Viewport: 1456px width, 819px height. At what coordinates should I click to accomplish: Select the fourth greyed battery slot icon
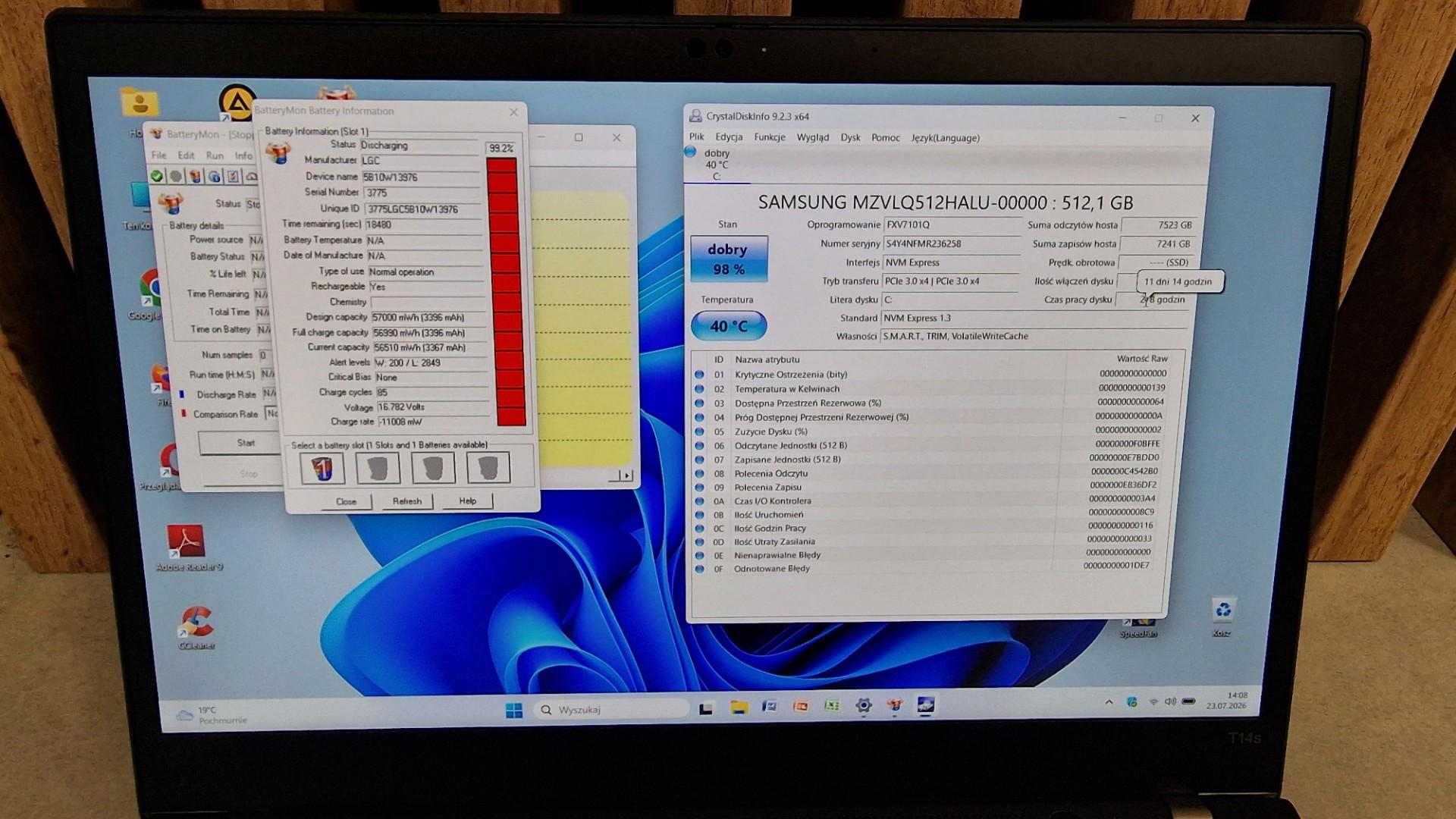(x=488, y=468)
